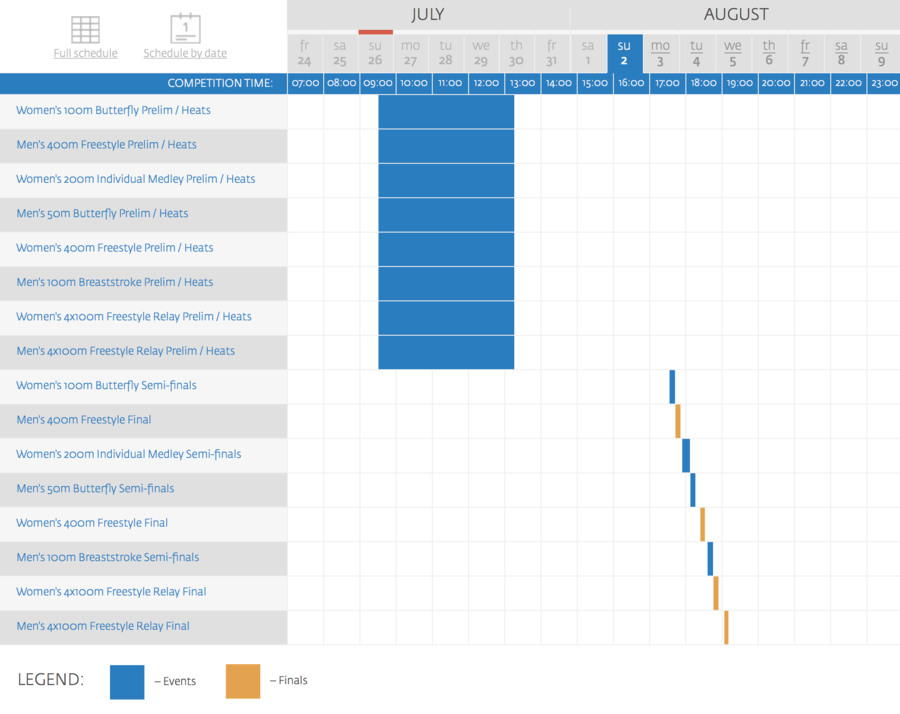Viewport: 900px width, 714px height.
Task: Choose Wednesday August 5 in date strip
Action: pyautogui.click(x=732, y=53)
